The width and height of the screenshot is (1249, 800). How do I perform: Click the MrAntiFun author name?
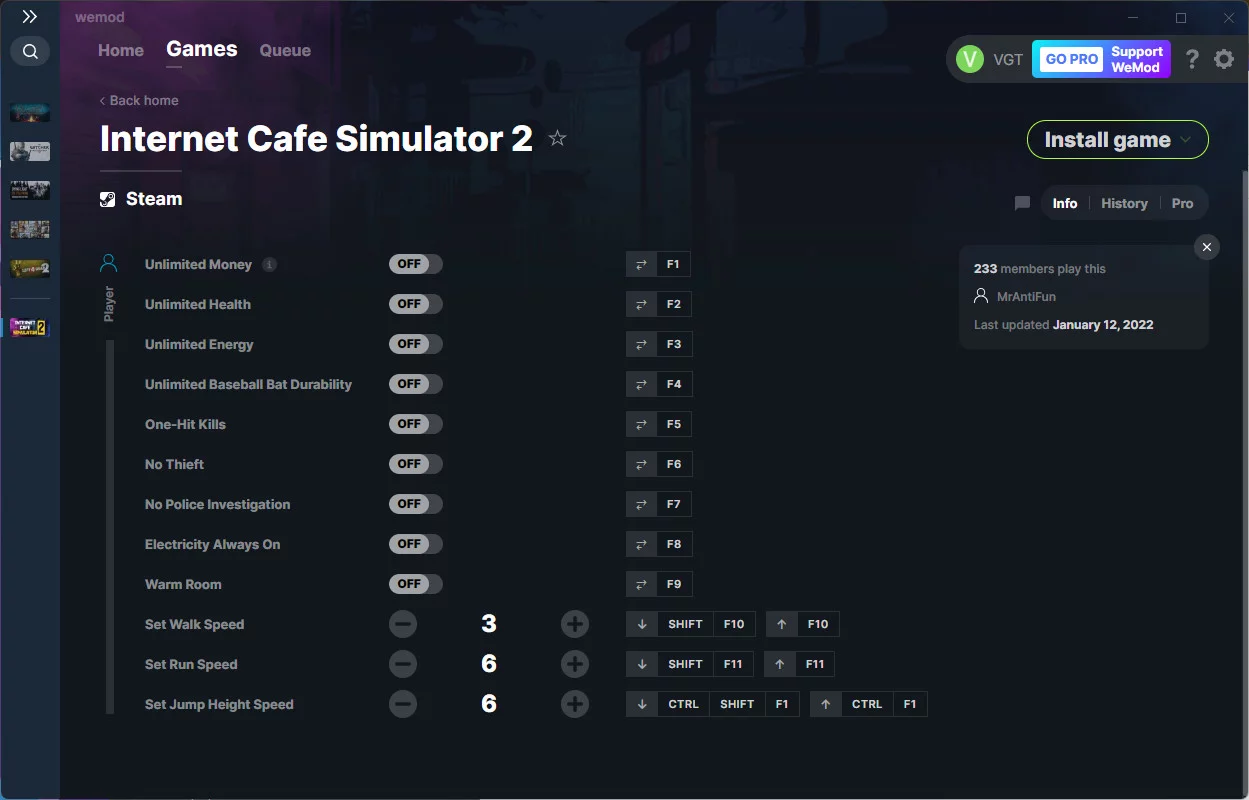(1026, 296)
